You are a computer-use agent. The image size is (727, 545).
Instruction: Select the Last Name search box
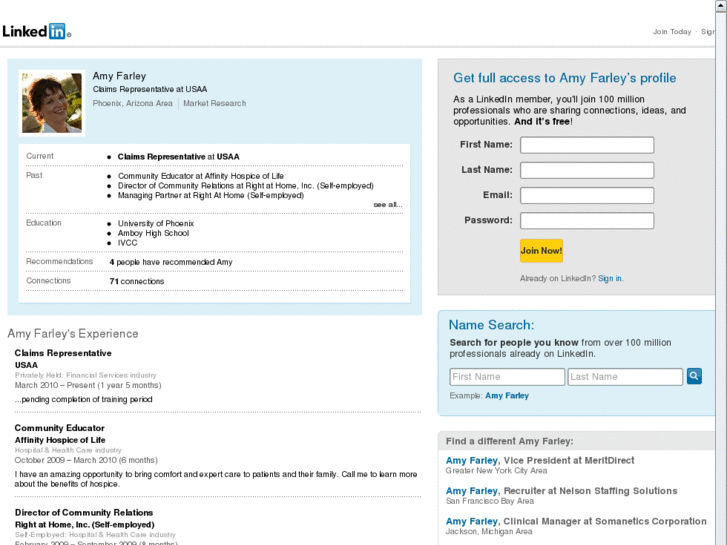625,377
